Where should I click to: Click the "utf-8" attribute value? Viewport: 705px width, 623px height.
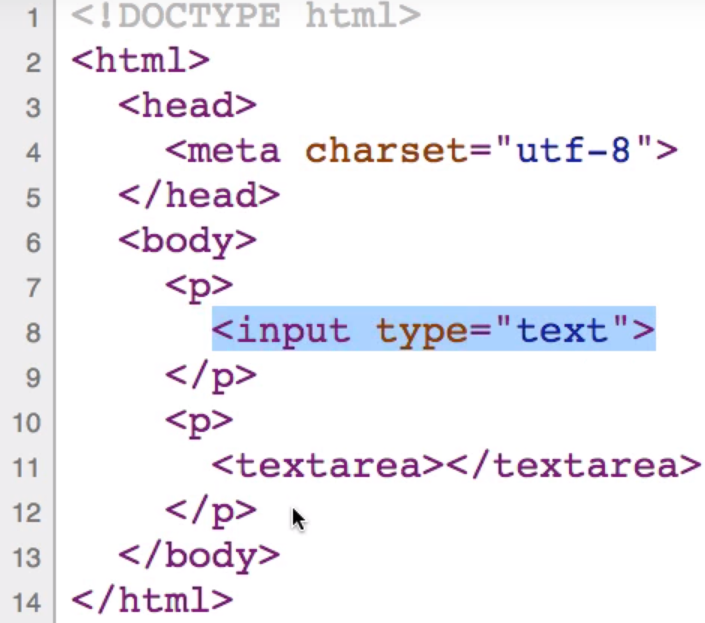574,151
